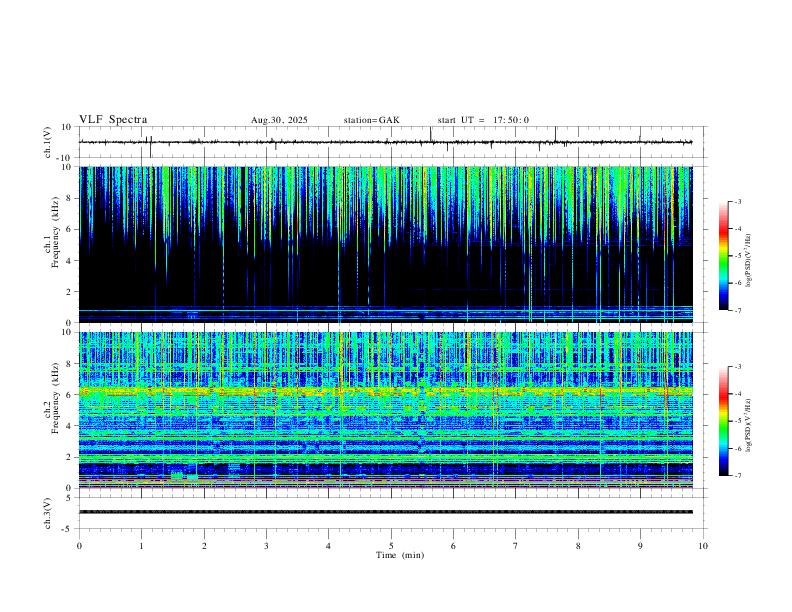The width and height of the screenshot is (792, 612).
Task: Click the "-7" tick on upper color bar
Action: click(737, 310)
